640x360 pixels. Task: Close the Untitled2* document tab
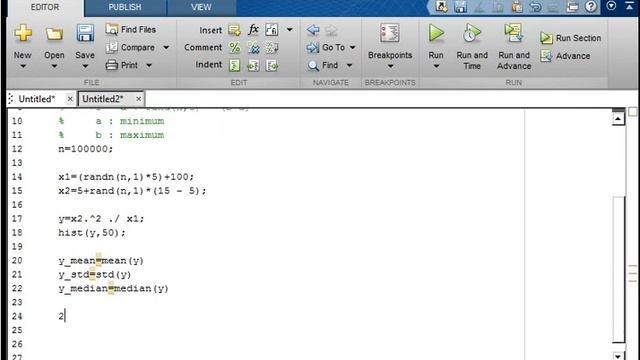(x=138, y=99)
